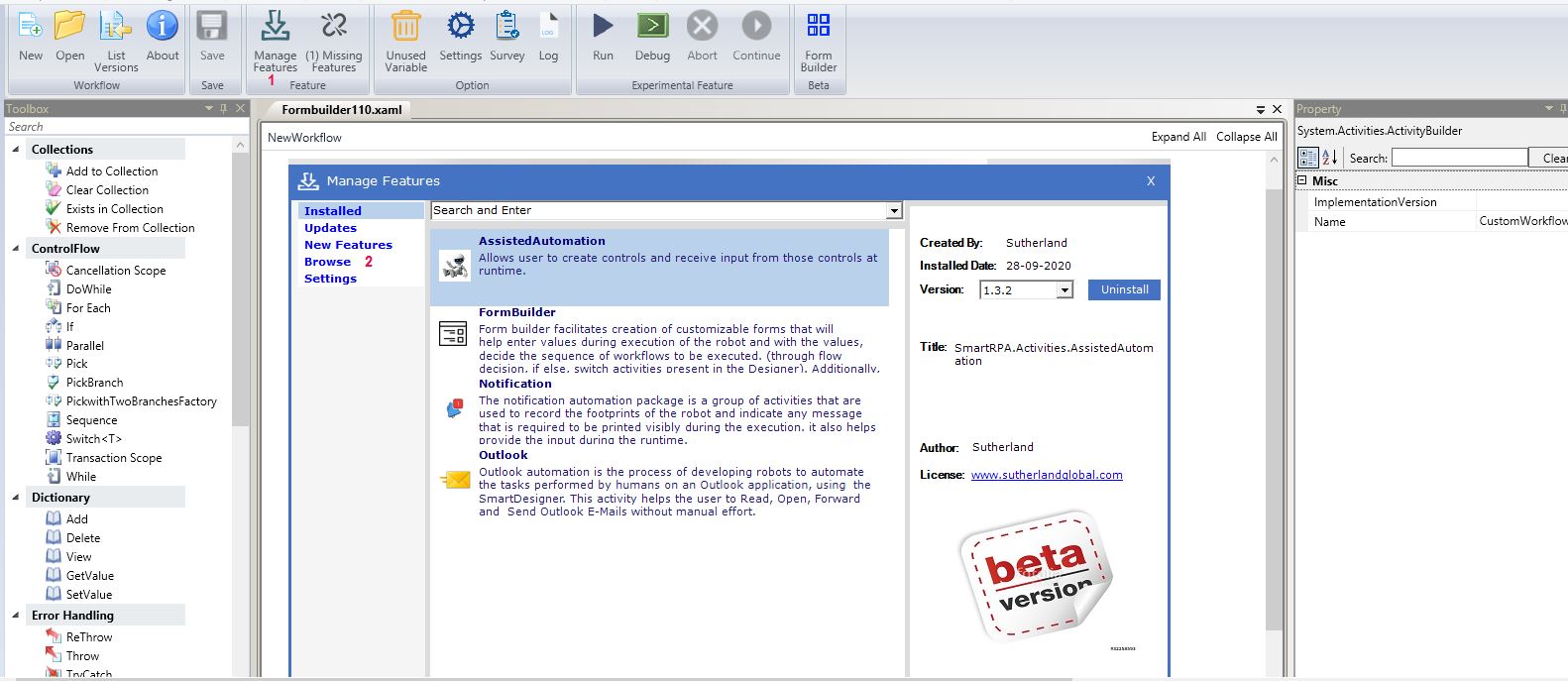Open the Log file icon
This screenshot has height=681, width=1568.
point(548,27)
